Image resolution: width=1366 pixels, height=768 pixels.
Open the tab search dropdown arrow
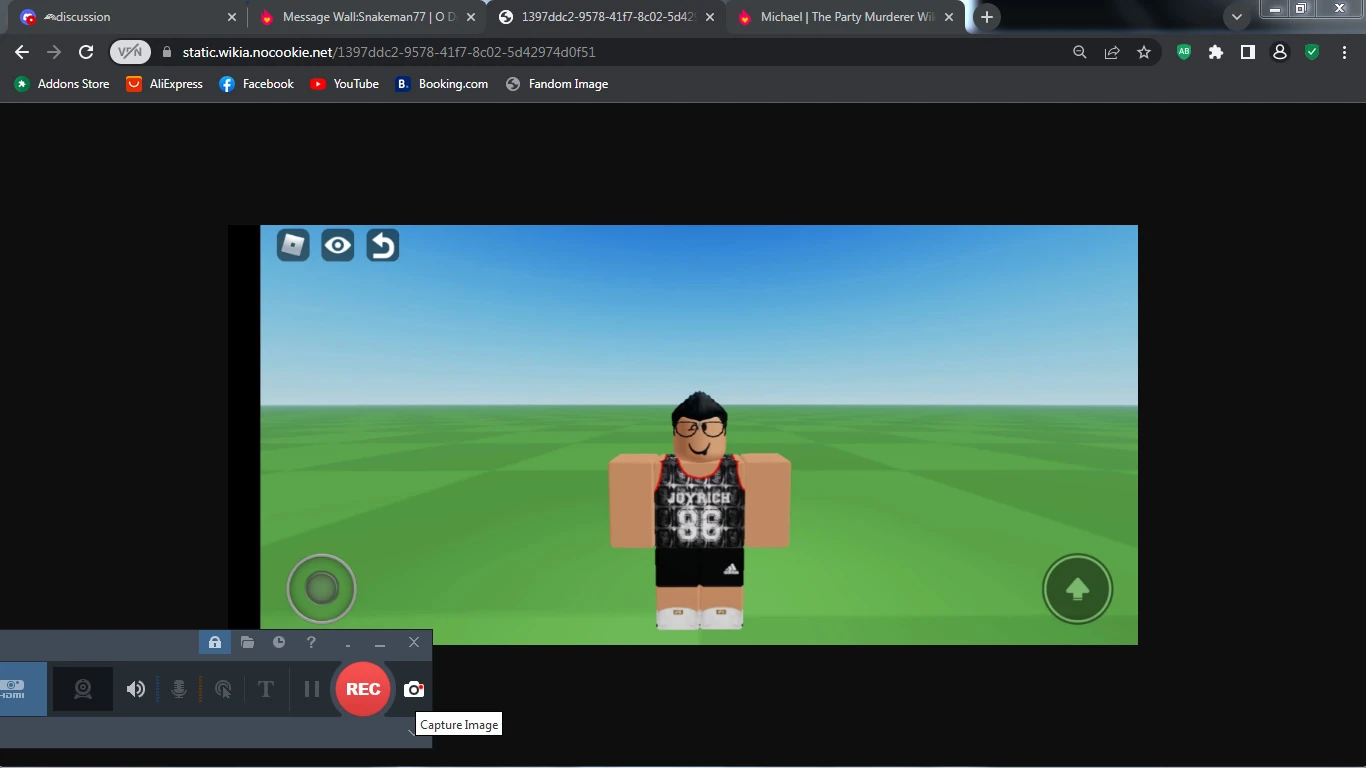click(x=1237, y=17)
